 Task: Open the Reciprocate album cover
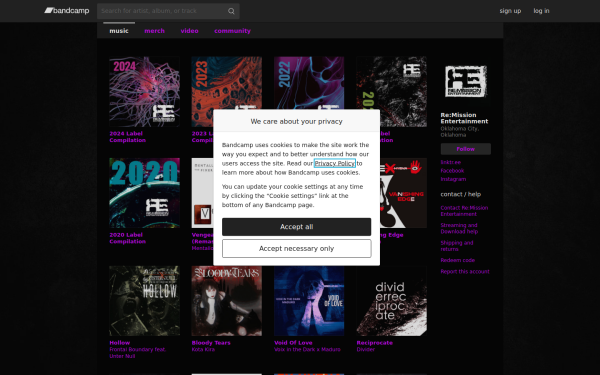point(391,301)
